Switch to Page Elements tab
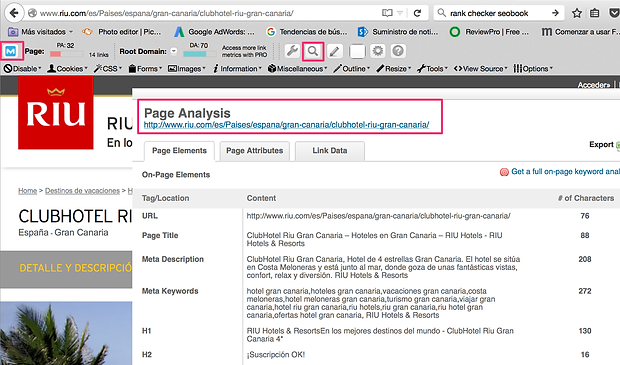This screenshot has width=620, height=365. tap(179, 151)
